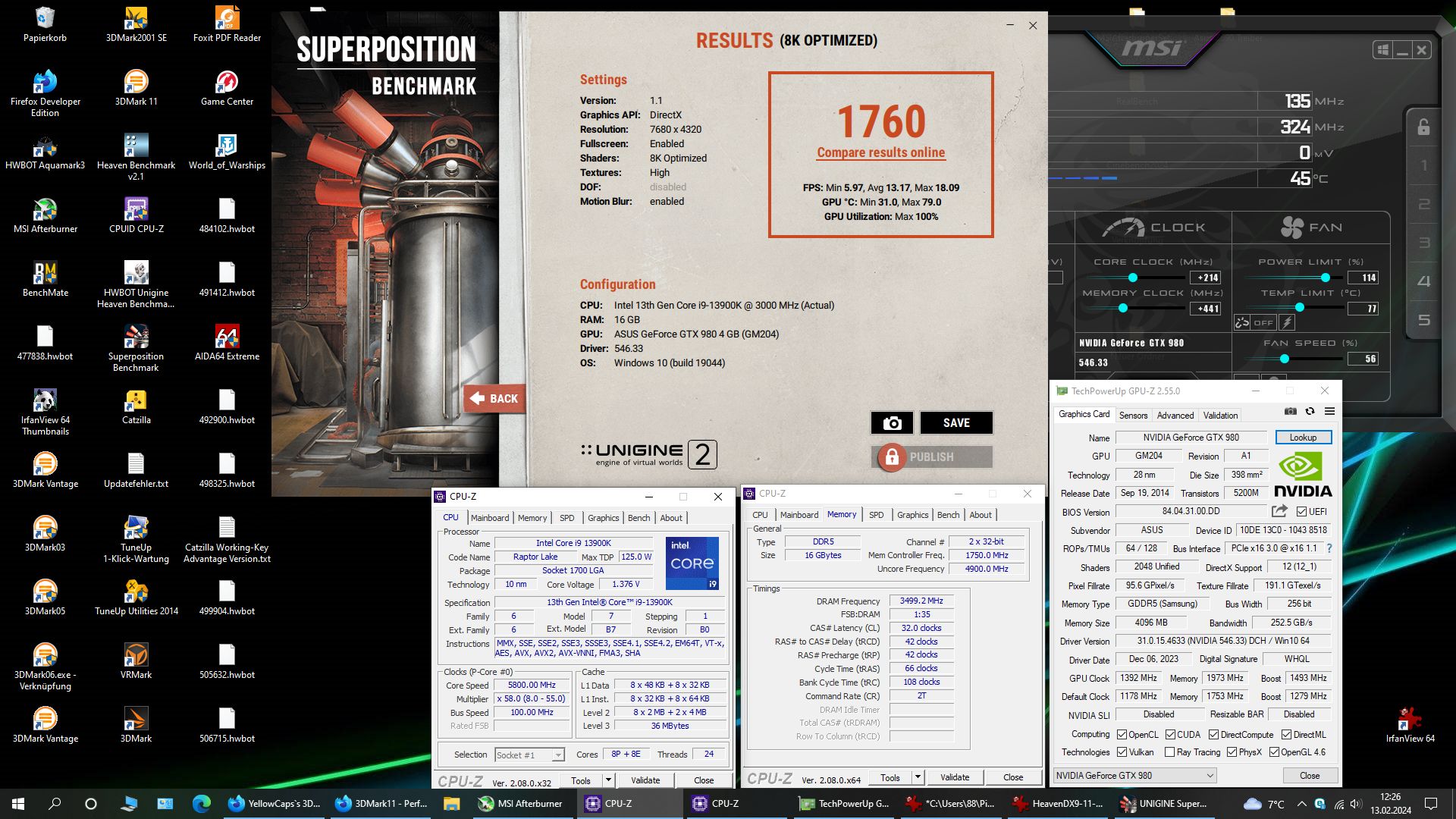Toggle the CUDA checkbox in GPU-Z
This screenshot has height=819, width=1456.
click(1170, 734)
